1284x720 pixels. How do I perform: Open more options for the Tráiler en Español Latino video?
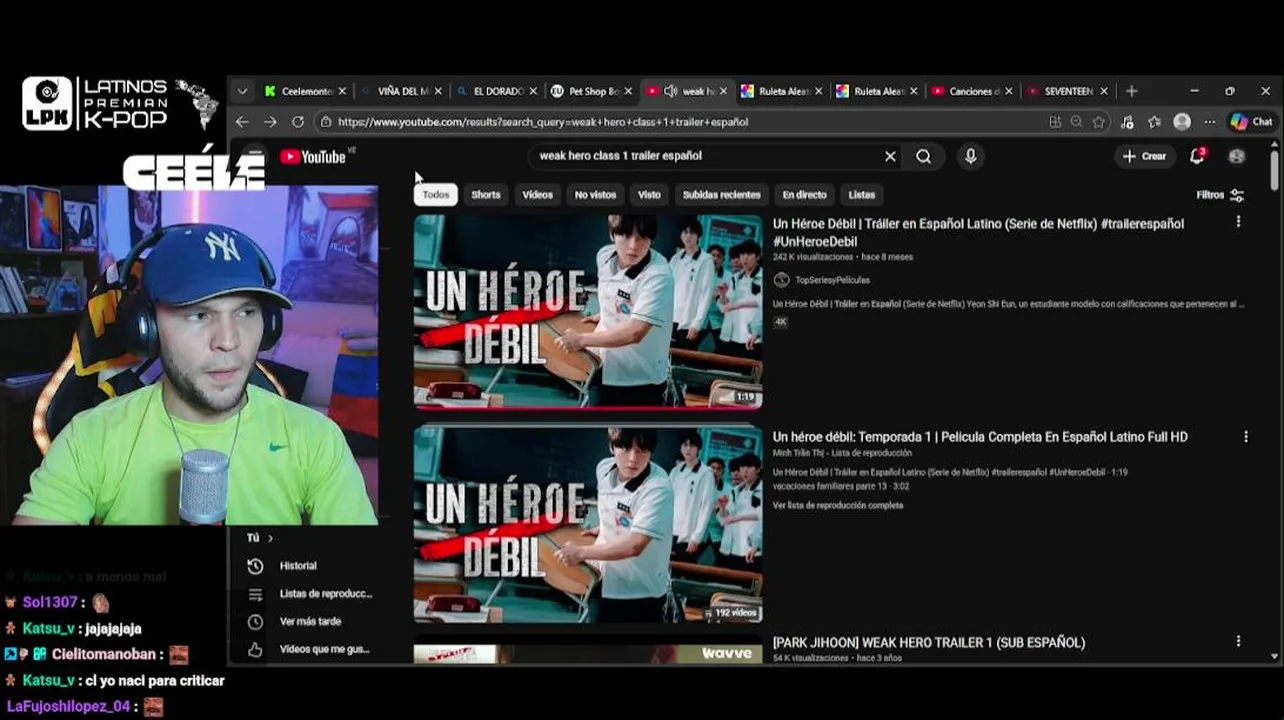point(1238,222)
